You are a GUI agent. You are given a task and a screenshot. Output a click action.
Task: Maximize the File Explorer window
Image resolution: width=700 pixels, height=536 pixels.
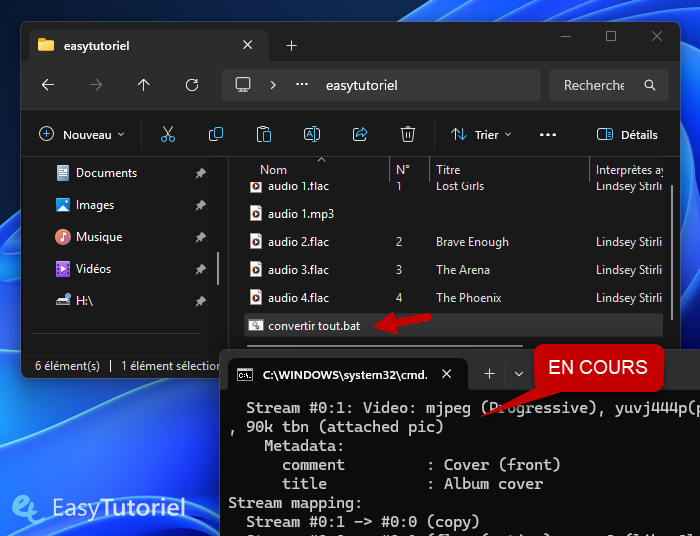pyautogui.click(x=611, y=36)
